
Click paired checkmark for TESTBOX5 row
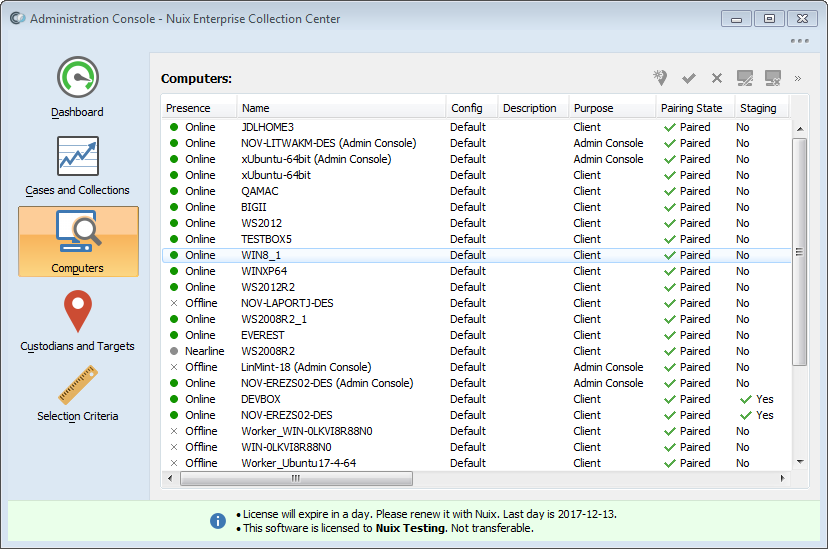point(670,240)
